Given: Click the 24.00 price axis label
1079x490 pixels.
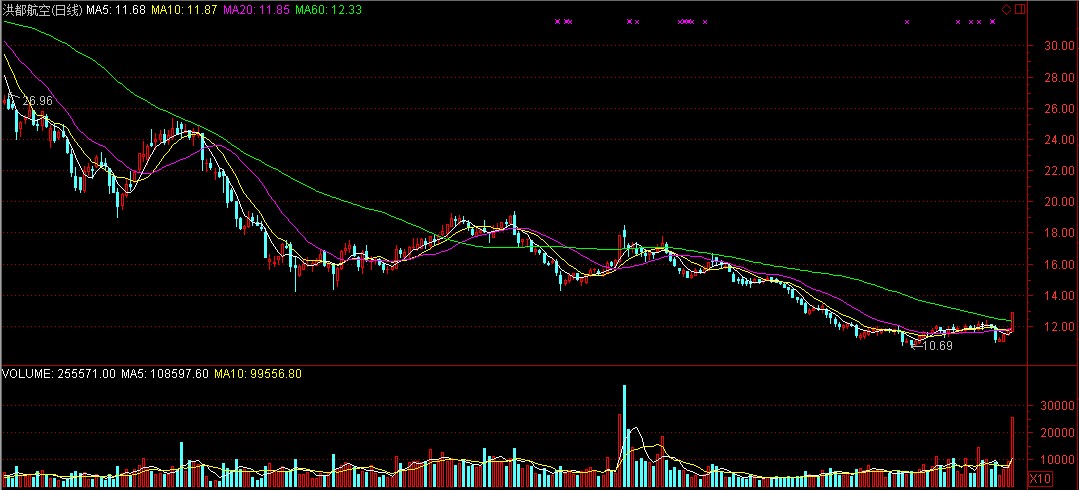Looking at the screenshot, I should (1058, 140).
